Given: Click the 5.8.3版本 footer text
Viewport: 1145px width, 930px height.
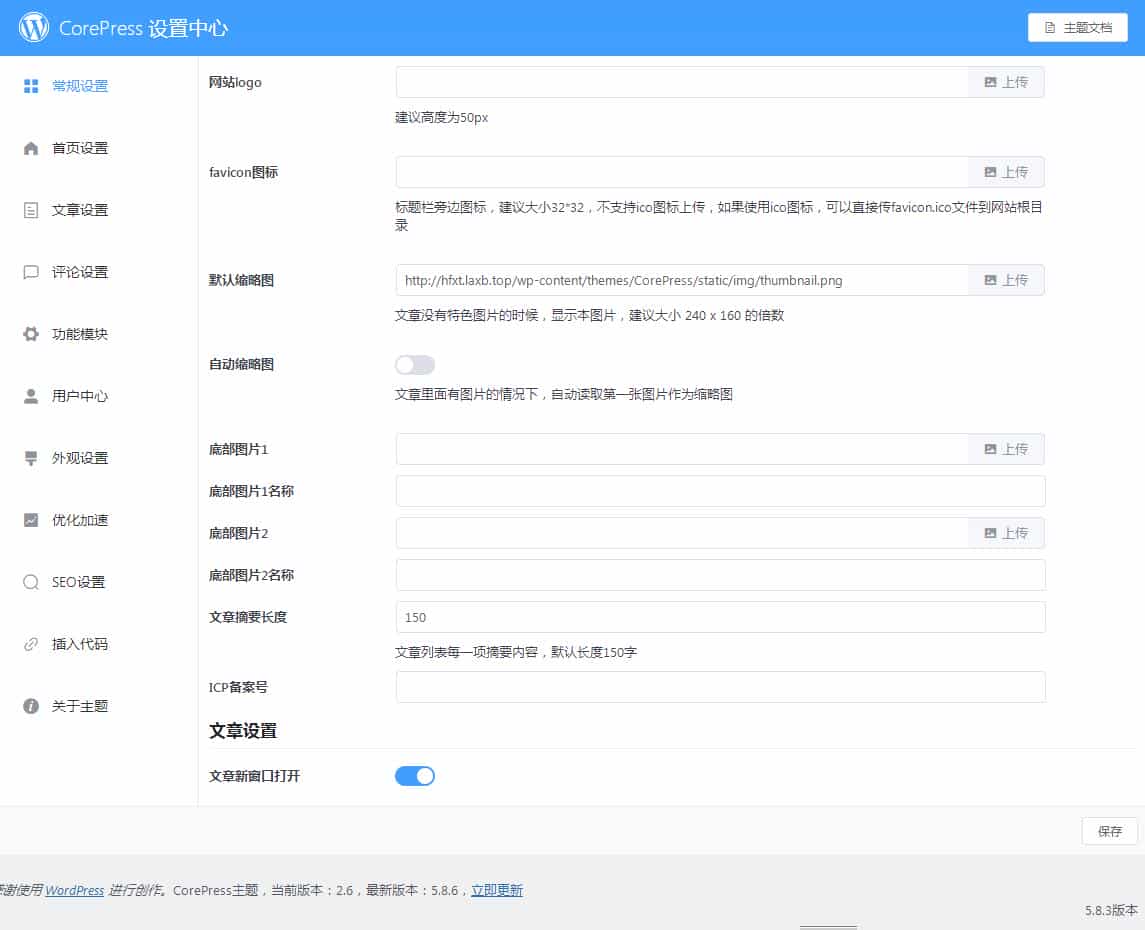Looking at the screenshot, I should click(1111, 911).
